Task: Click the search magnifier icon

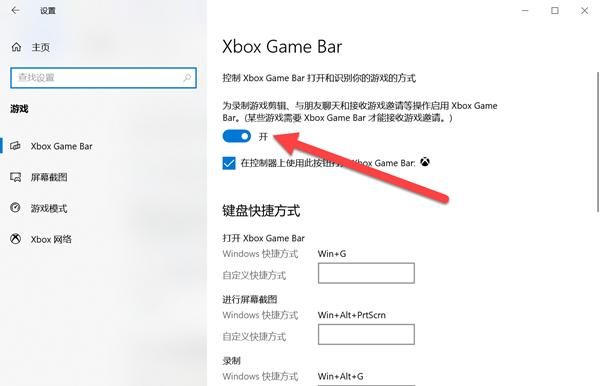Action: tap(187, 78)
